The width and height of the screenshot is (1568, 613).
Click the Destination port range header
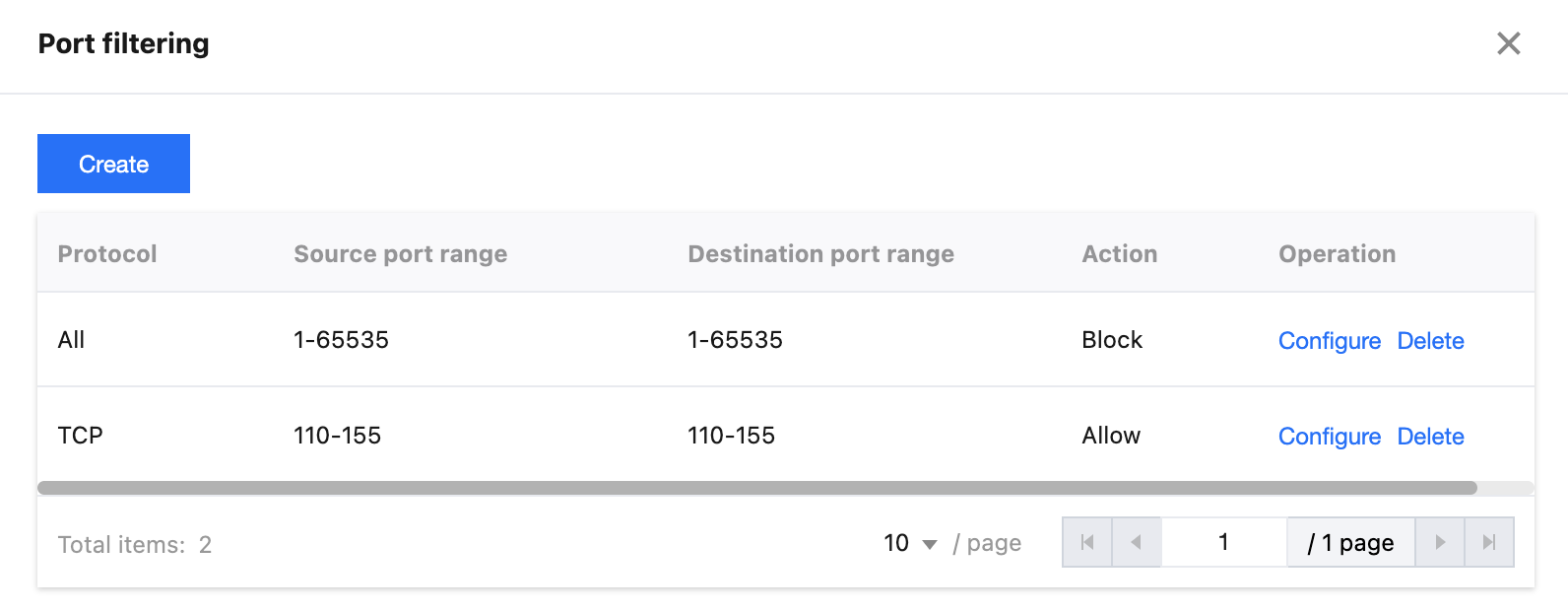(x=820, y=254)
